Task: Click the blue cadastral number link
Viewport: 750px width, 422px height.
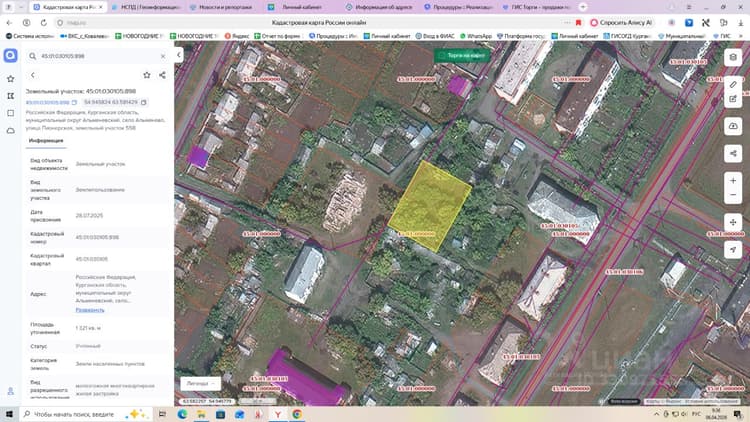Action: coord(47,102)
